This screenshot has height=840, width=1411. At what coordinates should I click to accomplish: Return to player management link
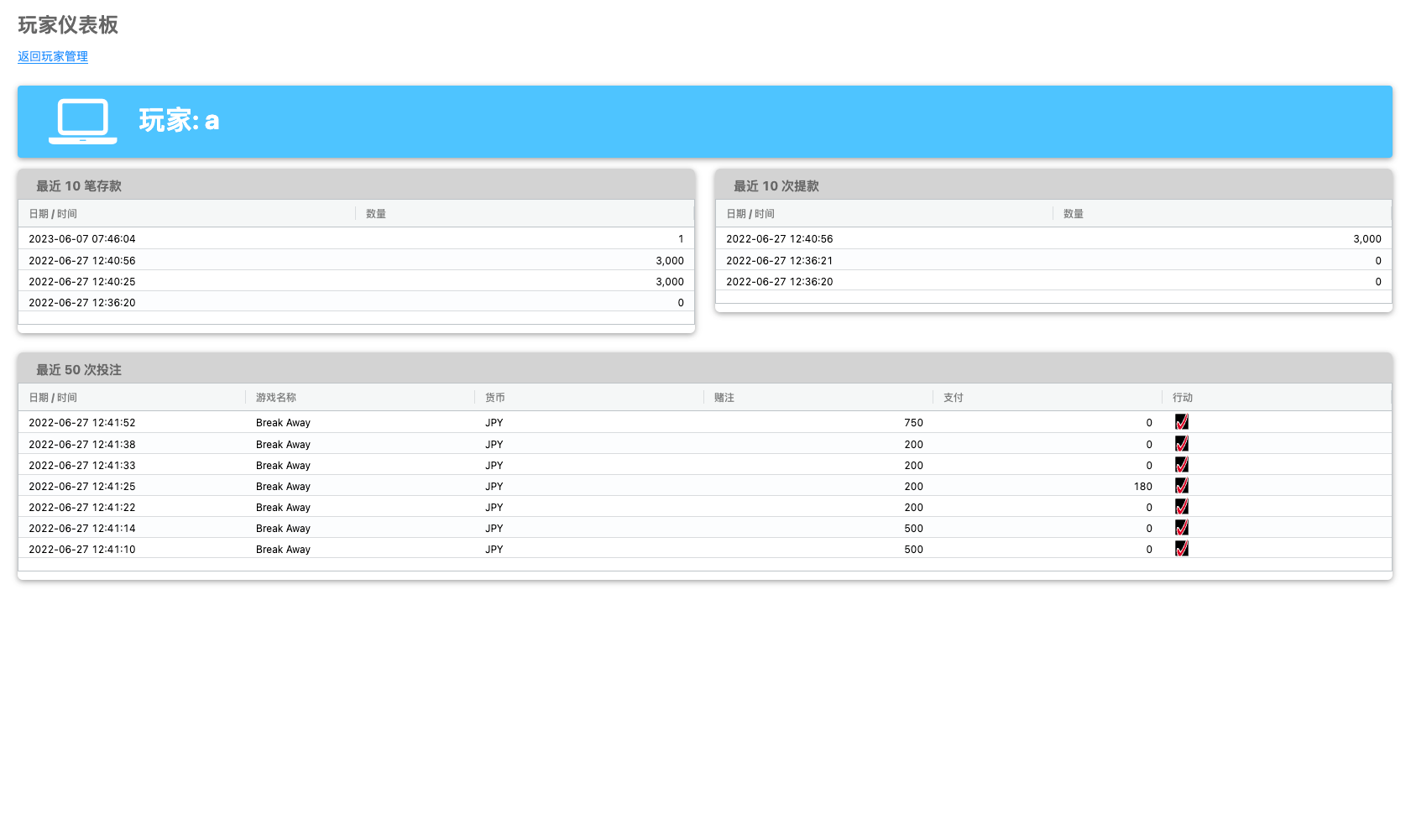(53, 56)
